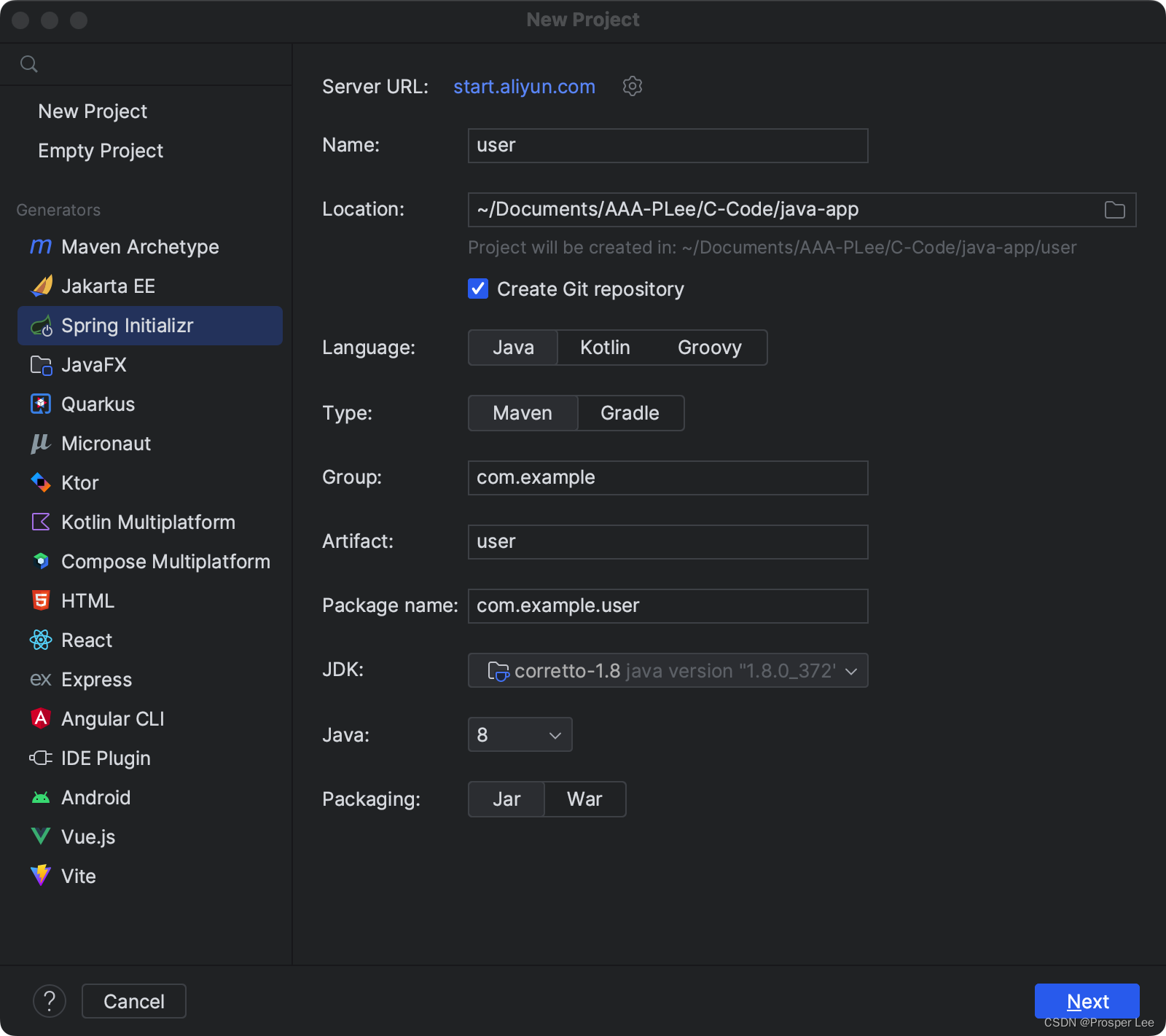Open the start.aliyun.com server link

pos(524,87)
